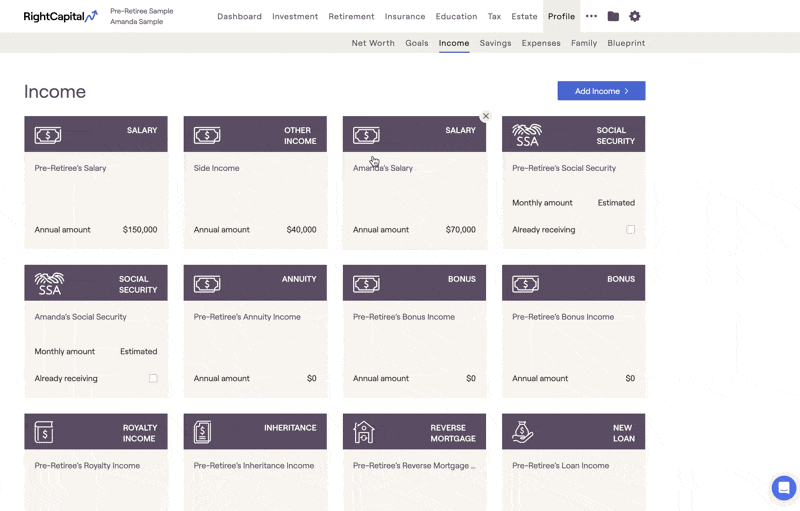Click Estimated on Pre-Retiree's Social Security
This screenshot has height=511, width=800.
(x=616, y=202)
